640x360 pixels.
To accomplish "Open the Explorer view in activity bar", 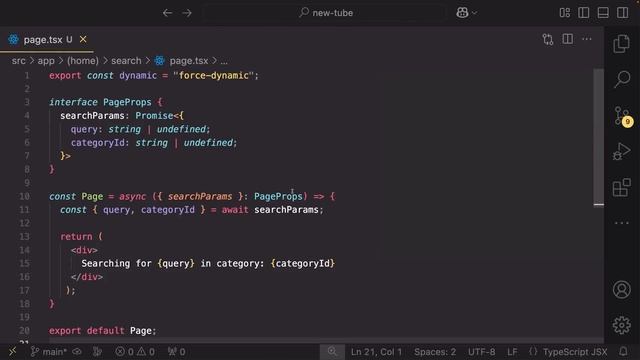I will (621, 43).
